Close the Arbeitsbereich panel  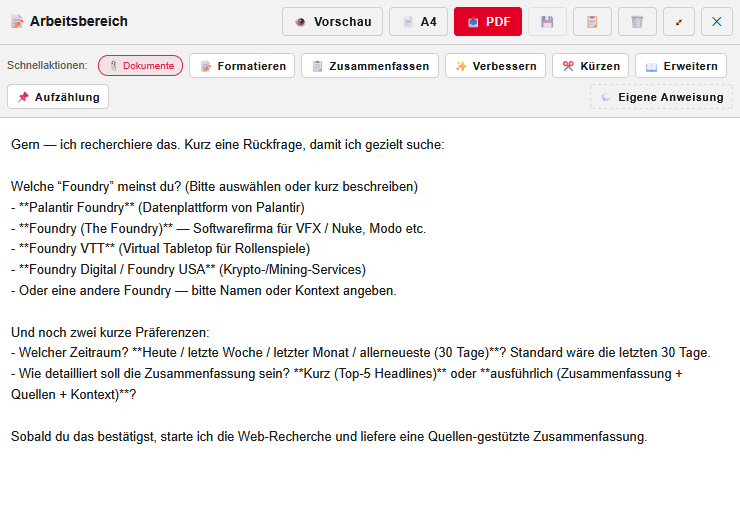717,22
